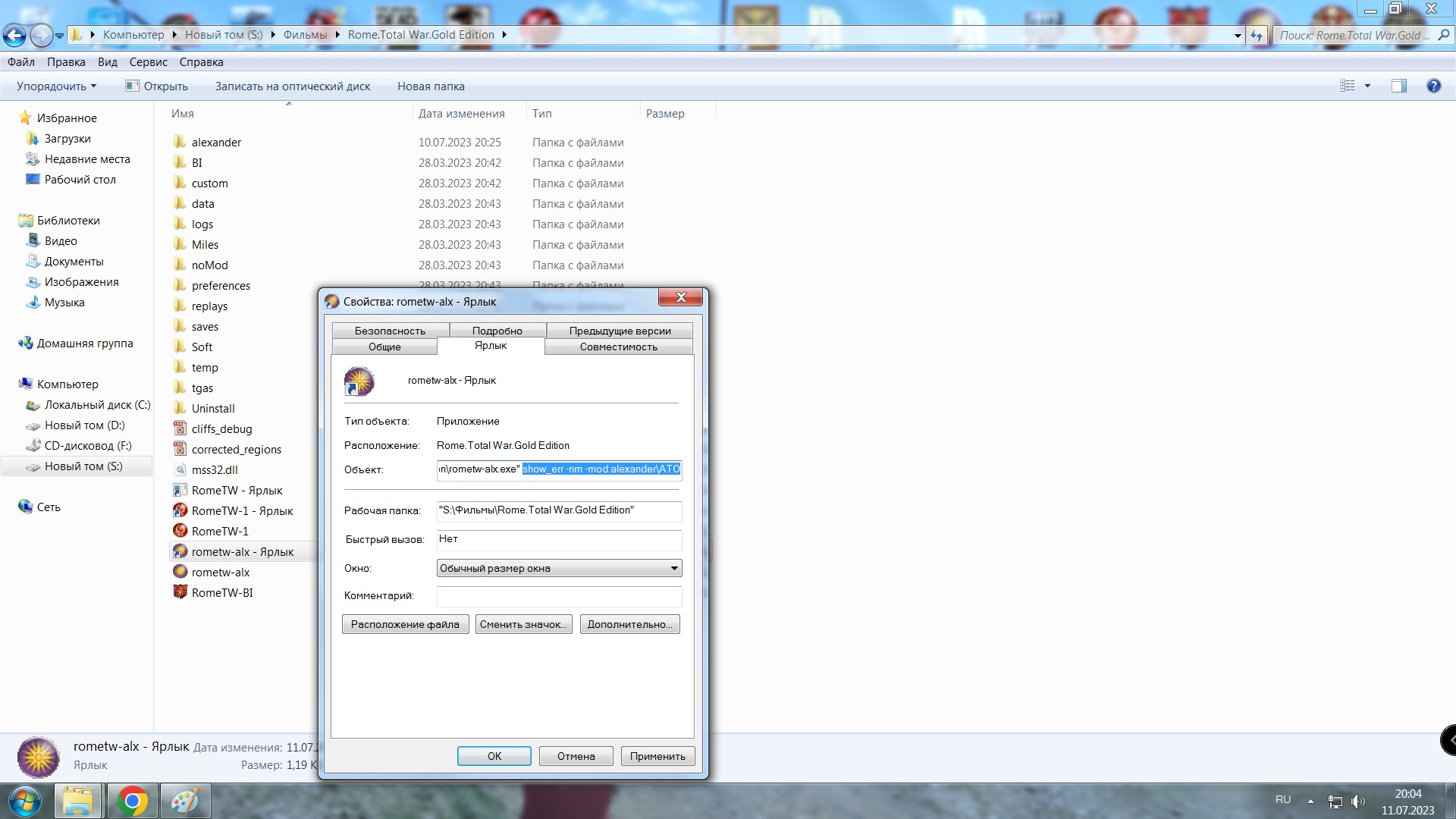
Task: Select the RomeTW-BI file icon
Action: tap(180, 592)
